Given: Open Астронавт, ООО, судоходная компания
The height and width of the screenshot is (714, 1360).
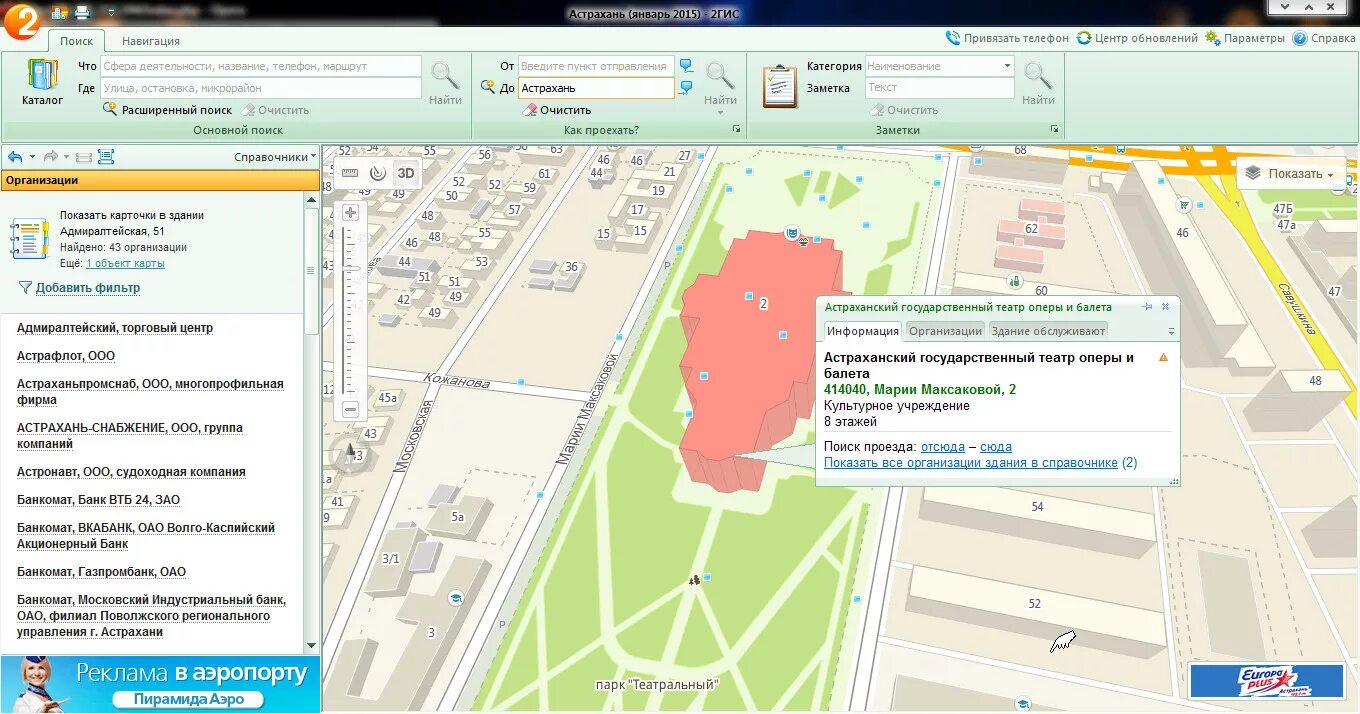Looking at the screenshot, I should pos(131,472).
